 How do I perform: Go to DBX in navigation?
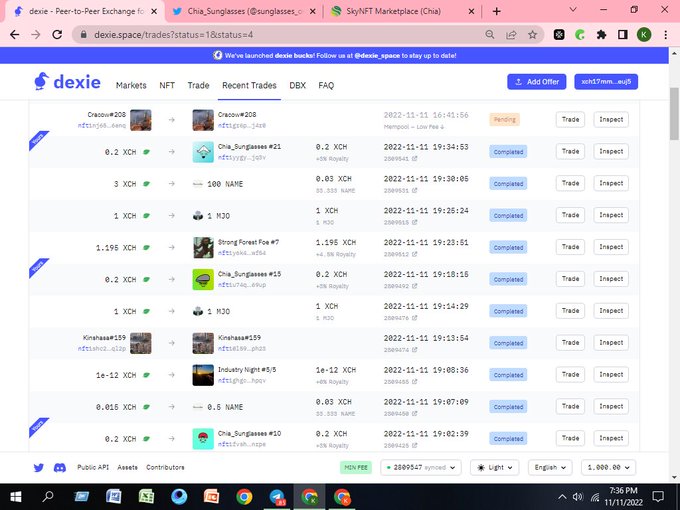[298, 85]
